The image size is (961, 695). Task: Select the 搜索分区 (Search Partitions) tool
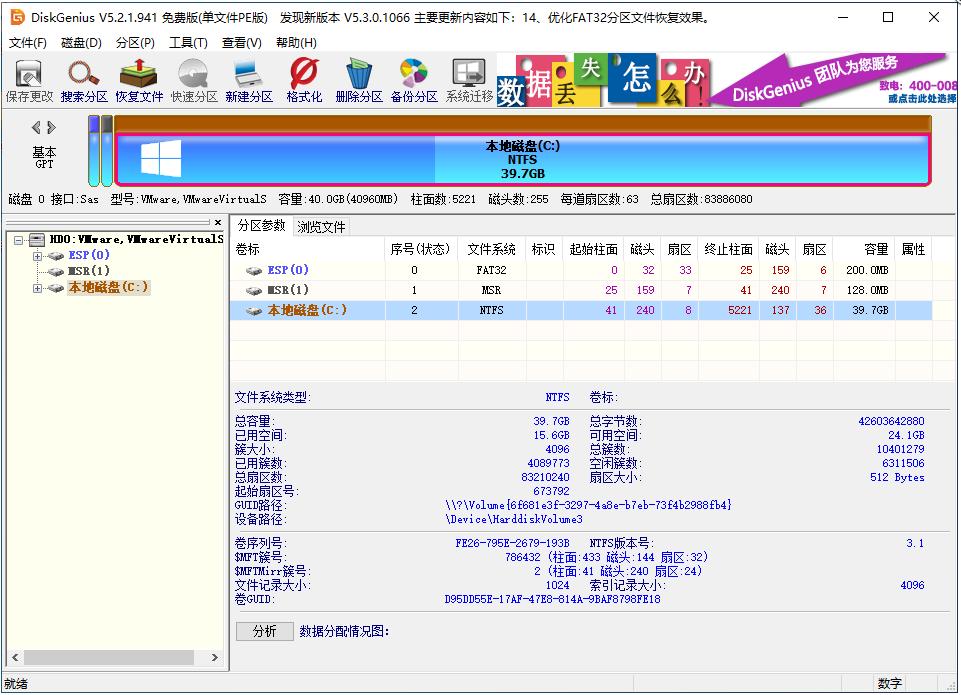[83, 79]
